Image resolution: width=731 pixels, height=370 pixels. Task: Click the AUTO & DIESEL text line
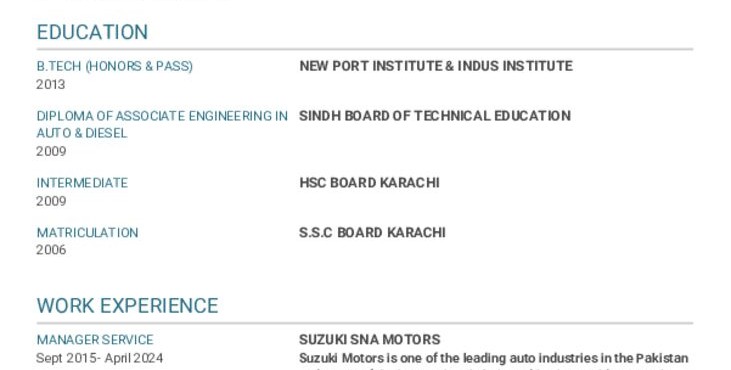82,133
